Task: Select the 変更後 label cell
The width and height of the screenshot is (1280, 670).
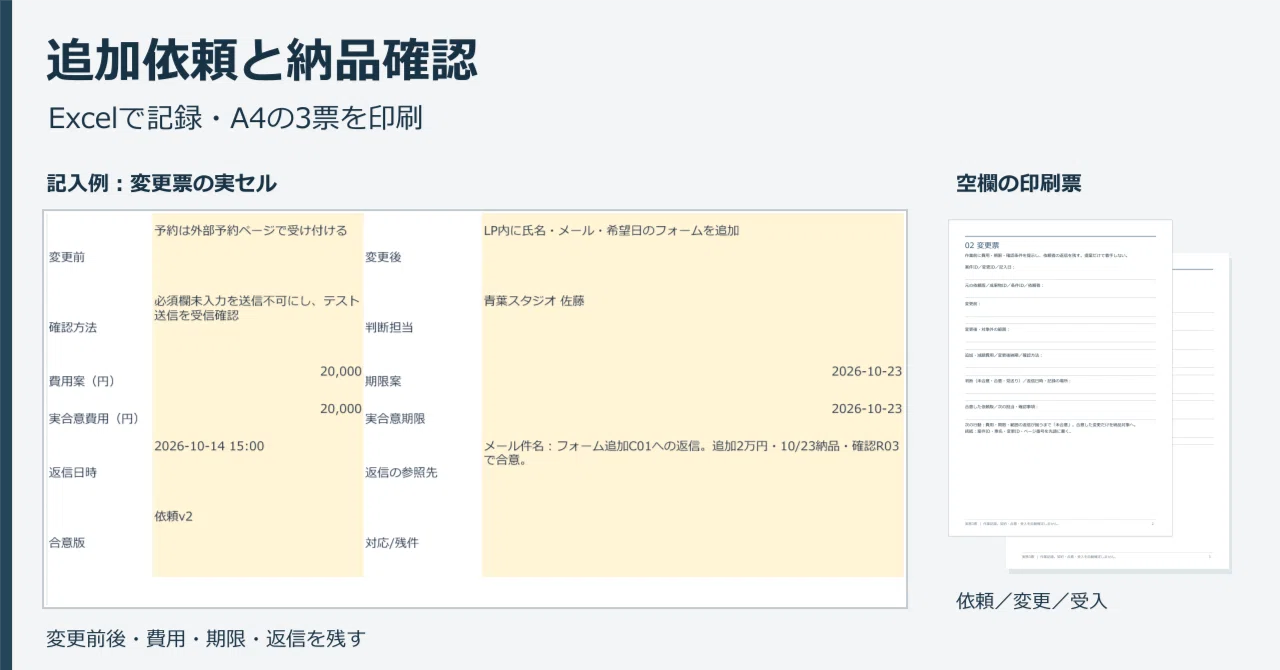Action: [383, 257]
